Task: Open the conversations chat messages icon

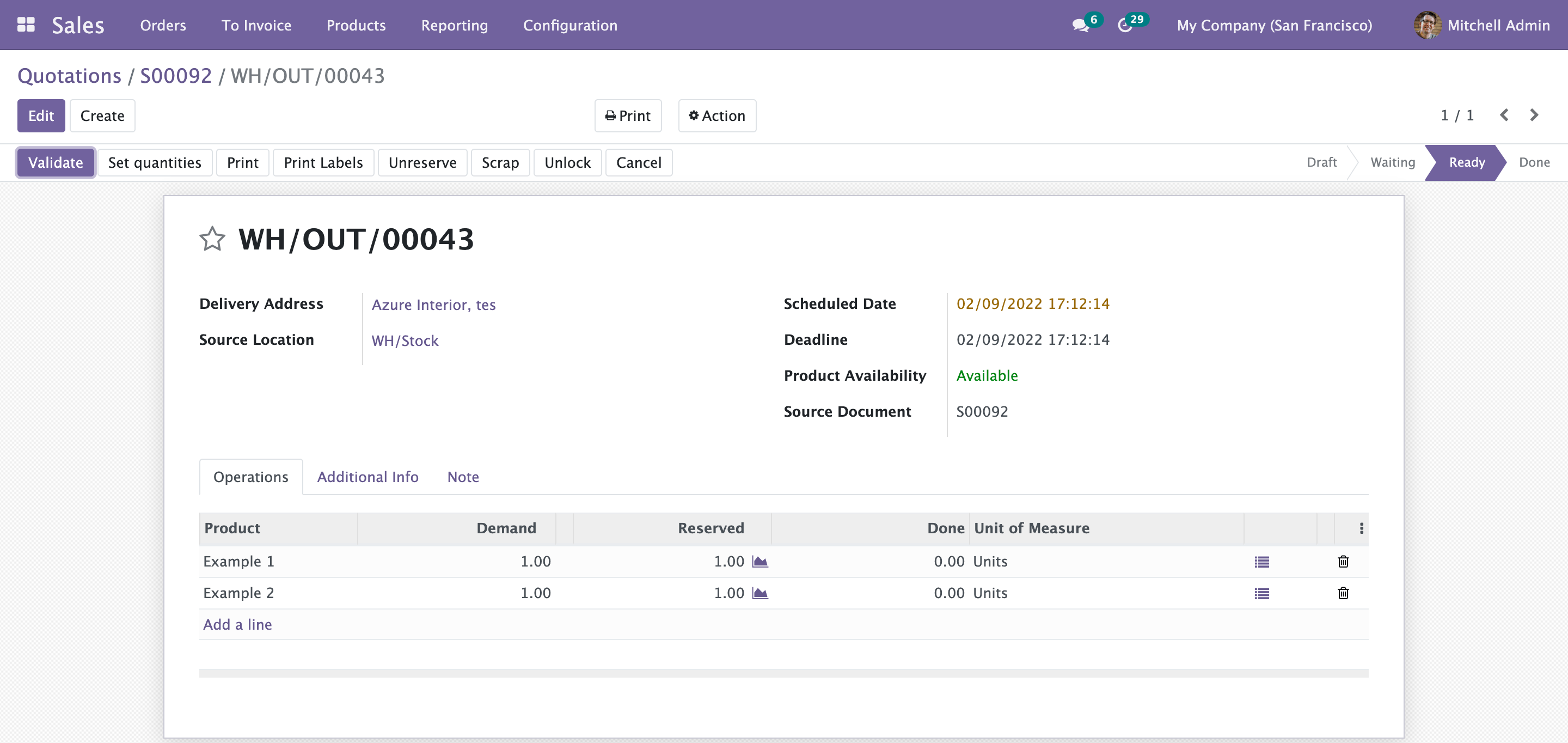Action: point(1080,26)
